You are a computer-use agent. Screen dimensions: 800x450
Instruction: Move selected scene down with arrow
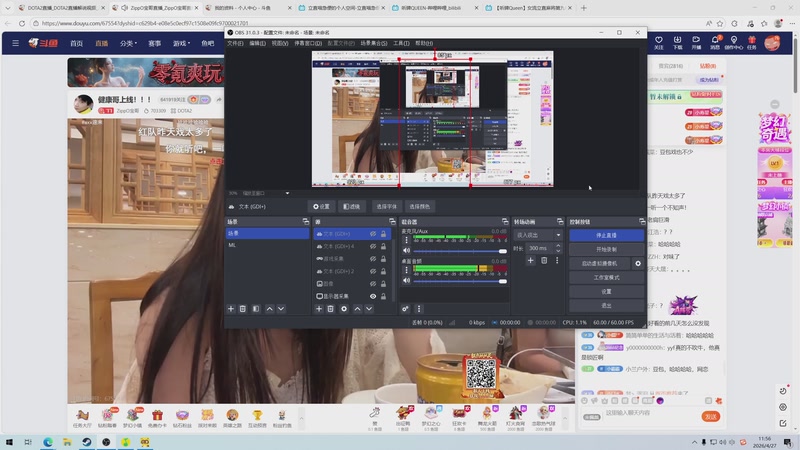pyautogui.click(x=281, y=309)
